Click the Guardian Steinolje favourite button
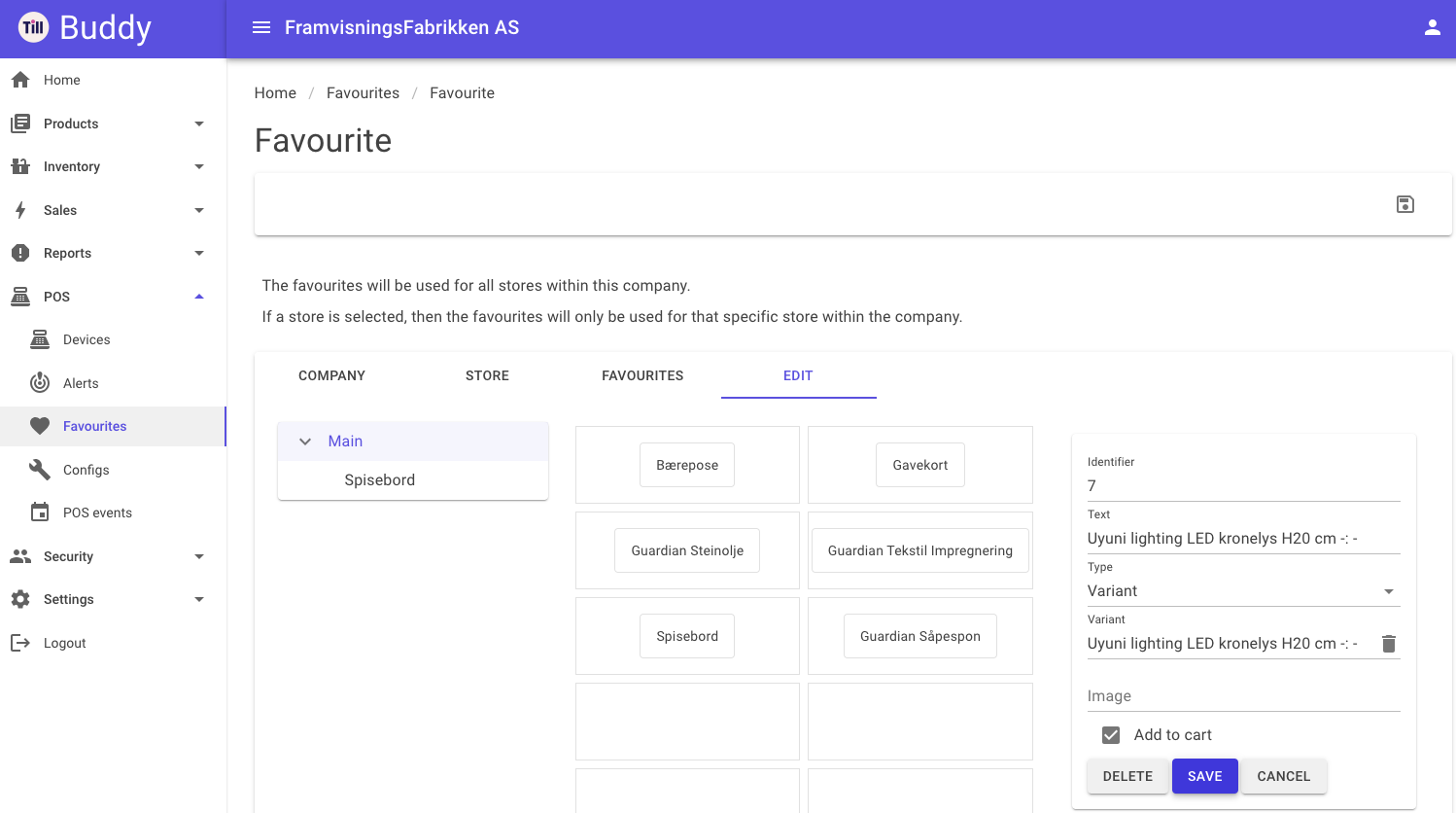This screenshot has width=1456, height=813. coord(687,550)
